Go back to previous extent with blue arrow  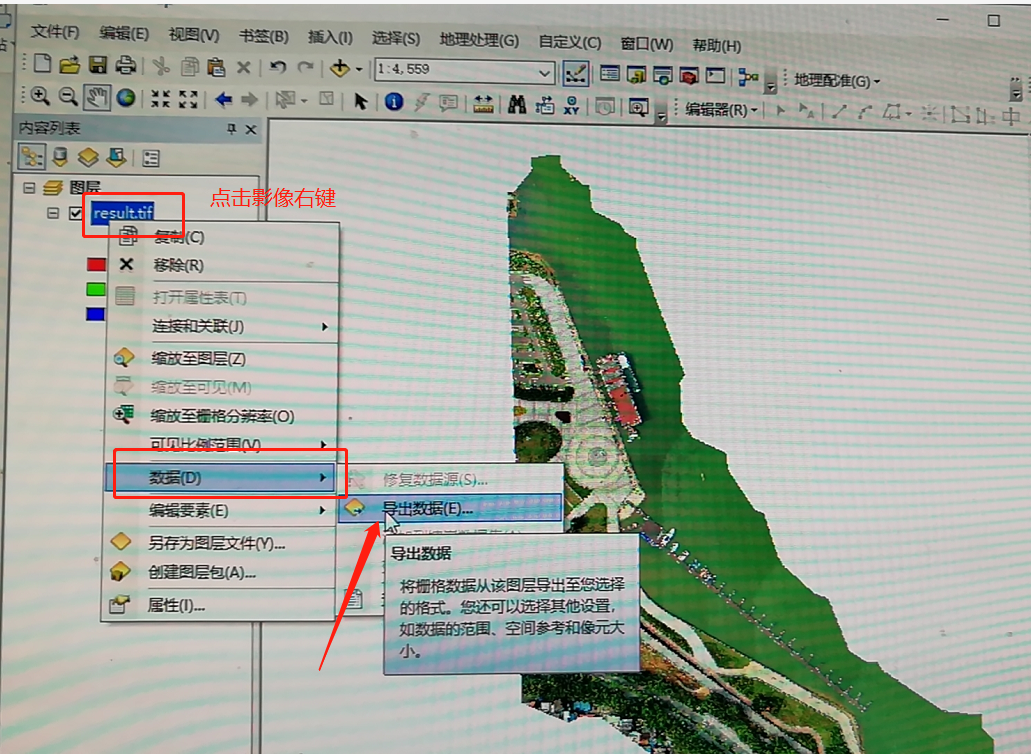click(x=223, y=99)
